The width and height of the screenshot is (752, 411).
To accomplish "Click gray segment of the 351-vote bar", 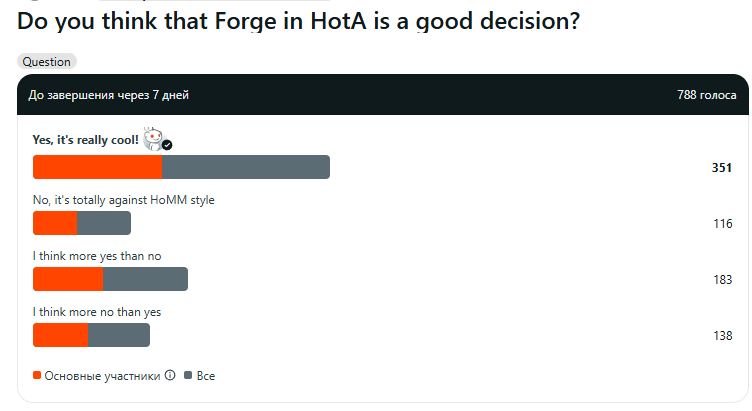I will pos(246,167).
